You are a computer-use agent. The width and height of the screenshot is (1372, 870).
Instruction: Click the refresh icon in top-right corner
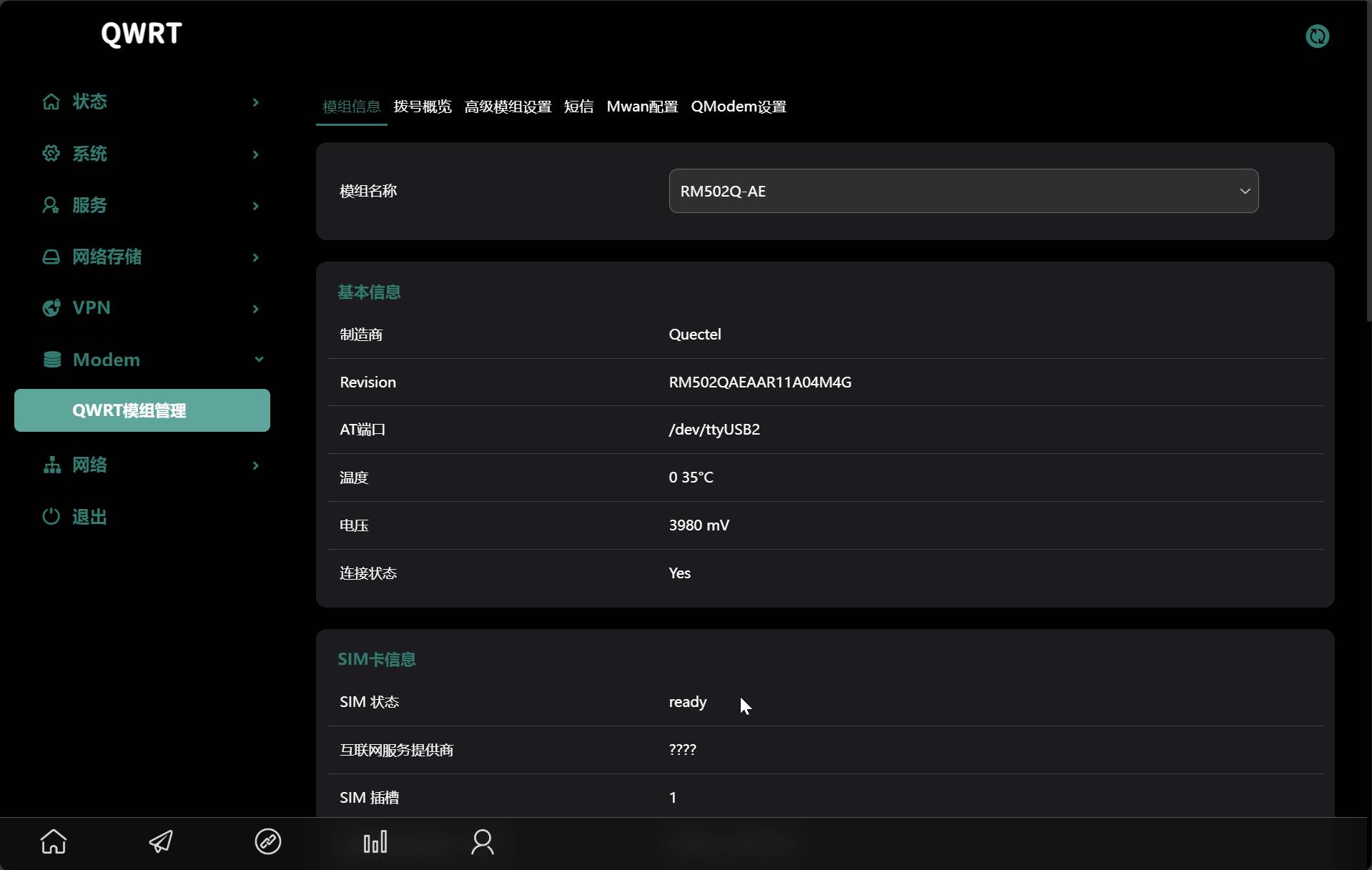point(1317,36)
